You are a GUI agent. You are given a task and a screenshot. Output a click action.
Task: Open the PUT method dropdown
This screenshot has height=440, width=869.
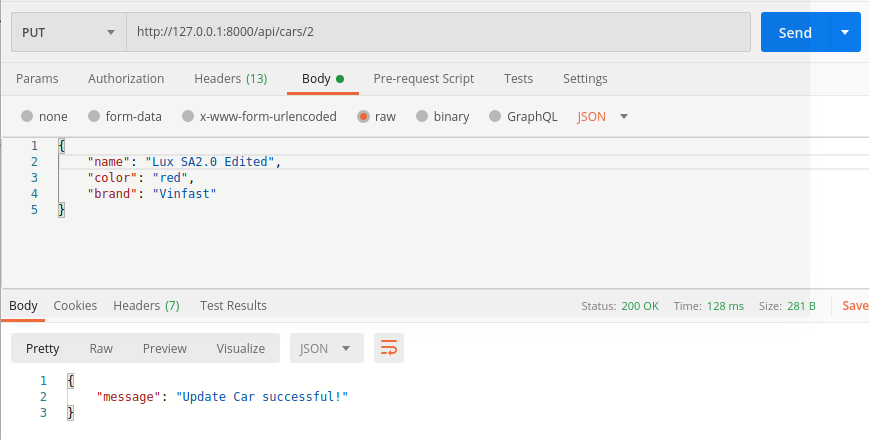point(68,32)
